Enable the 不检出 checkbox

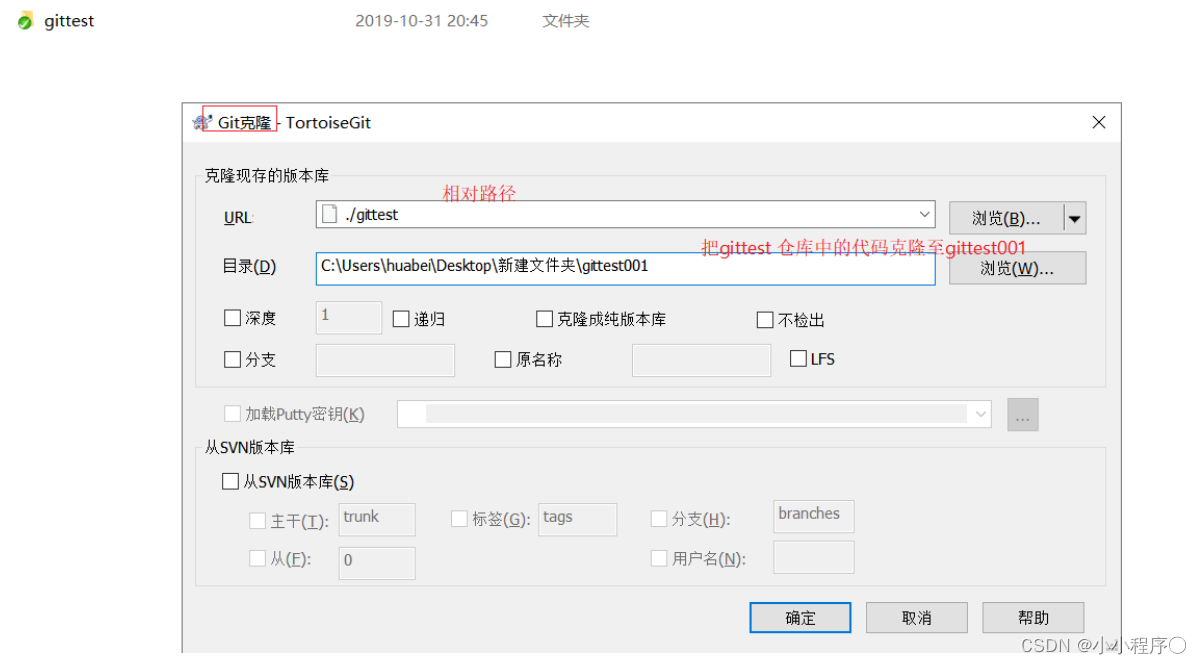point(765,320)
